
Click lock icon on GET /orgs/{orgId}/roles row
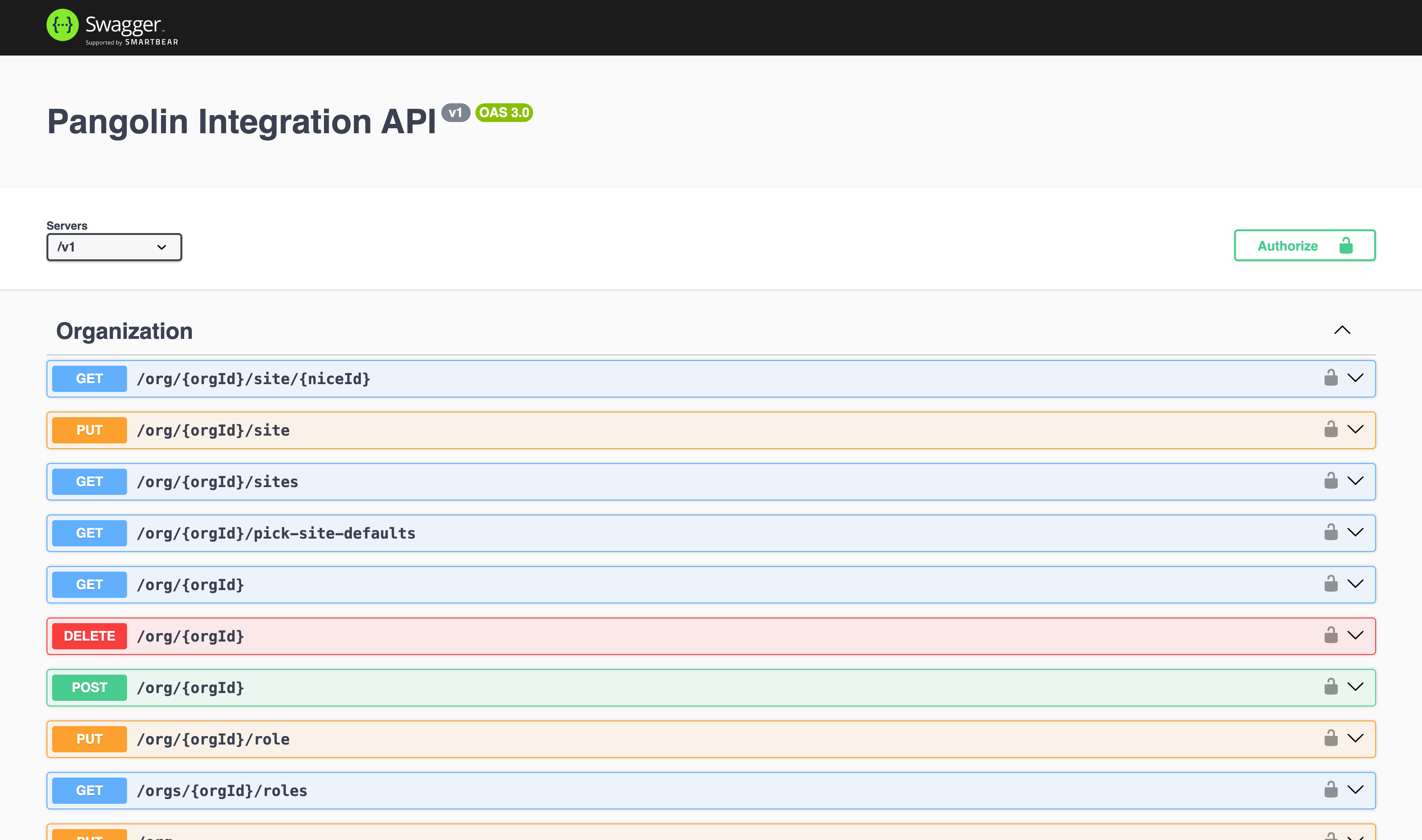(1331, 790)
